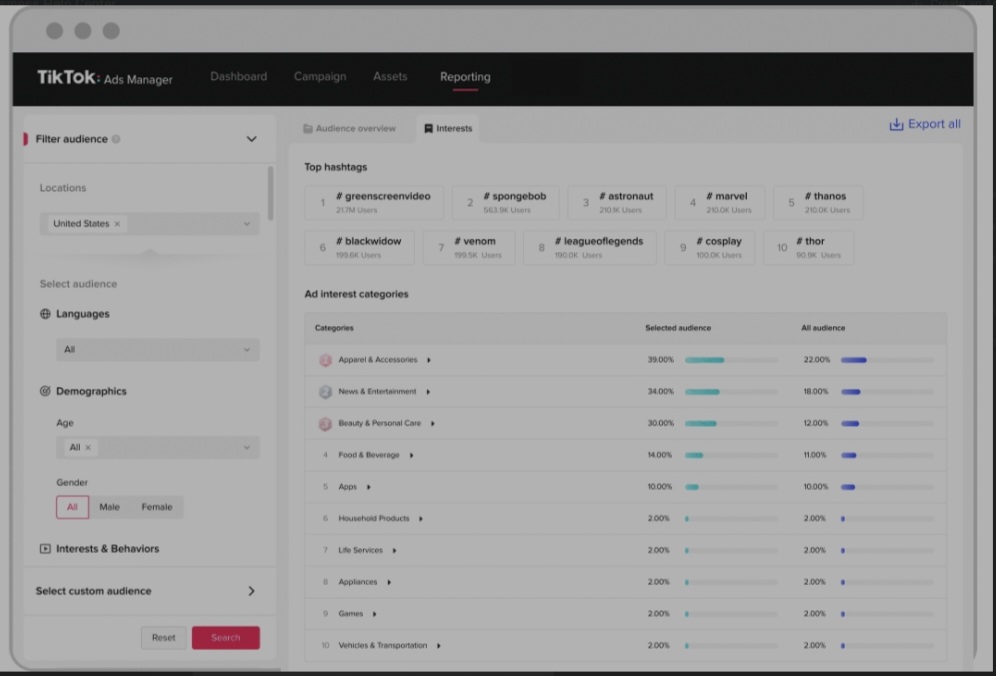Click the TikTok Ads Manager logo
996x676 pixels.
pyautogui.click(x=105, y=78)
